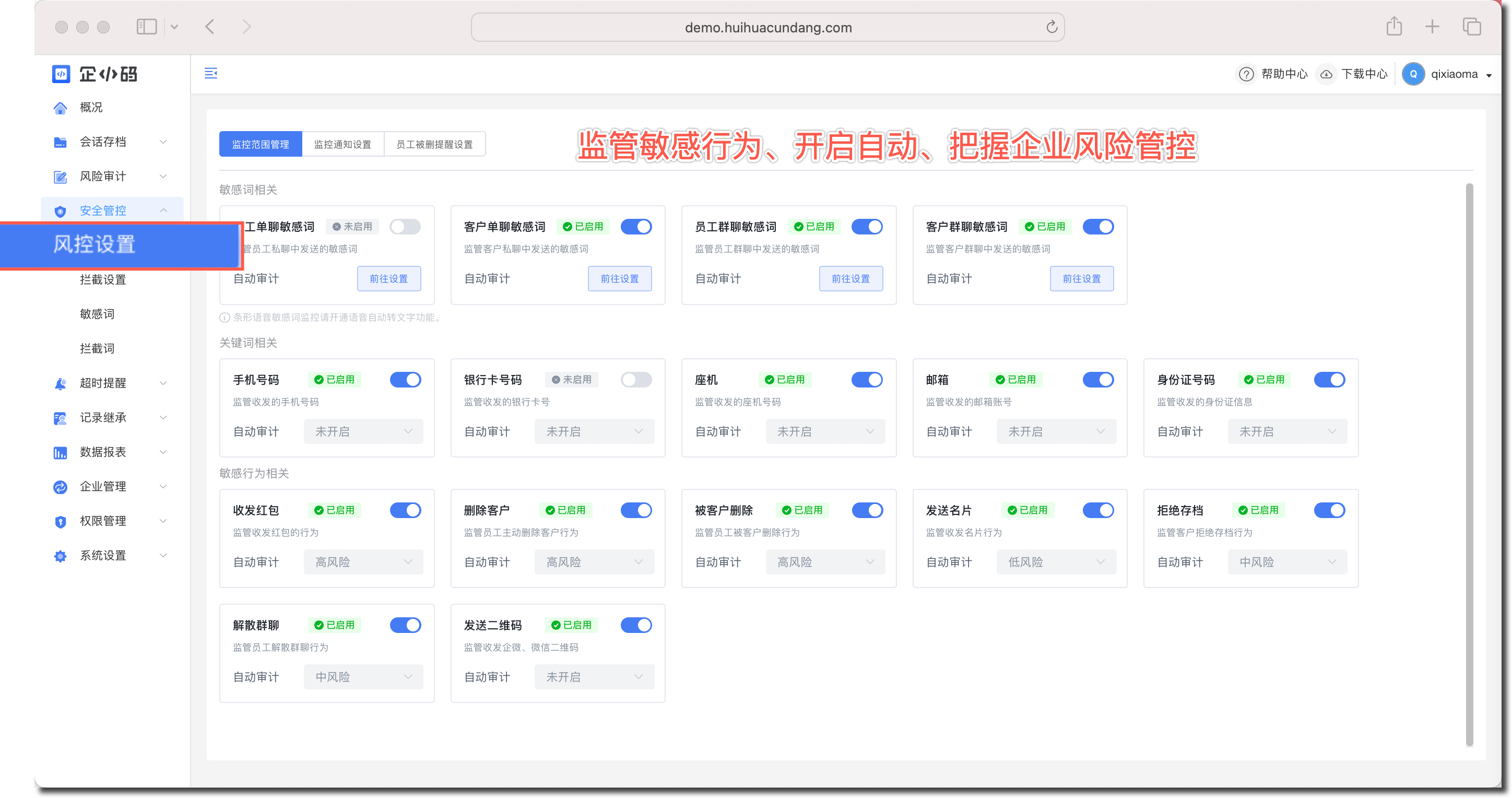Open the 拦截设置 submenu item
The width and height of the screenshot is (1512, 798).
103,280
